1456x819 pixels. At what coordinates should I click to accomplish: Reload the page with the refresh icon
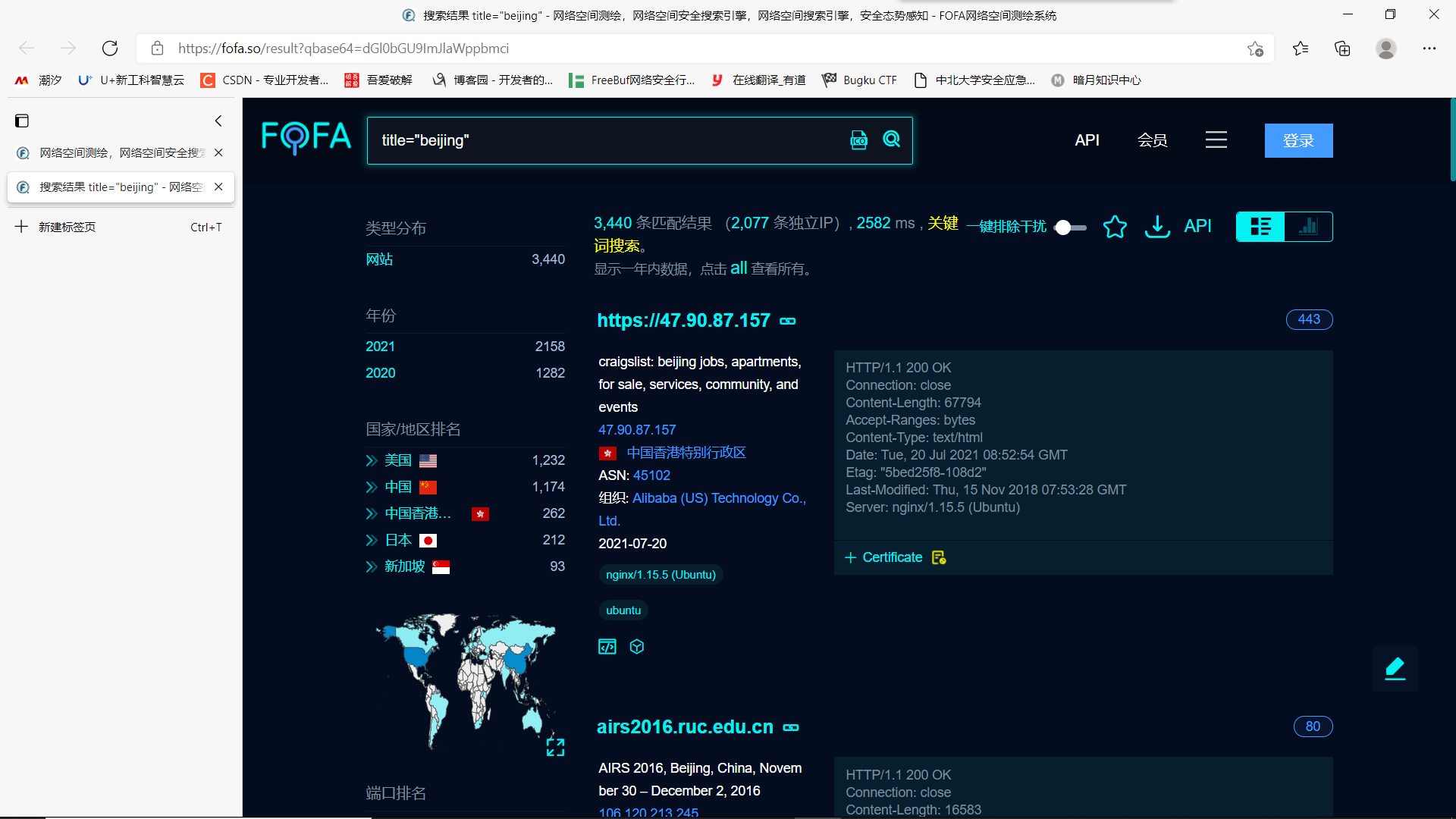(110, 49)
